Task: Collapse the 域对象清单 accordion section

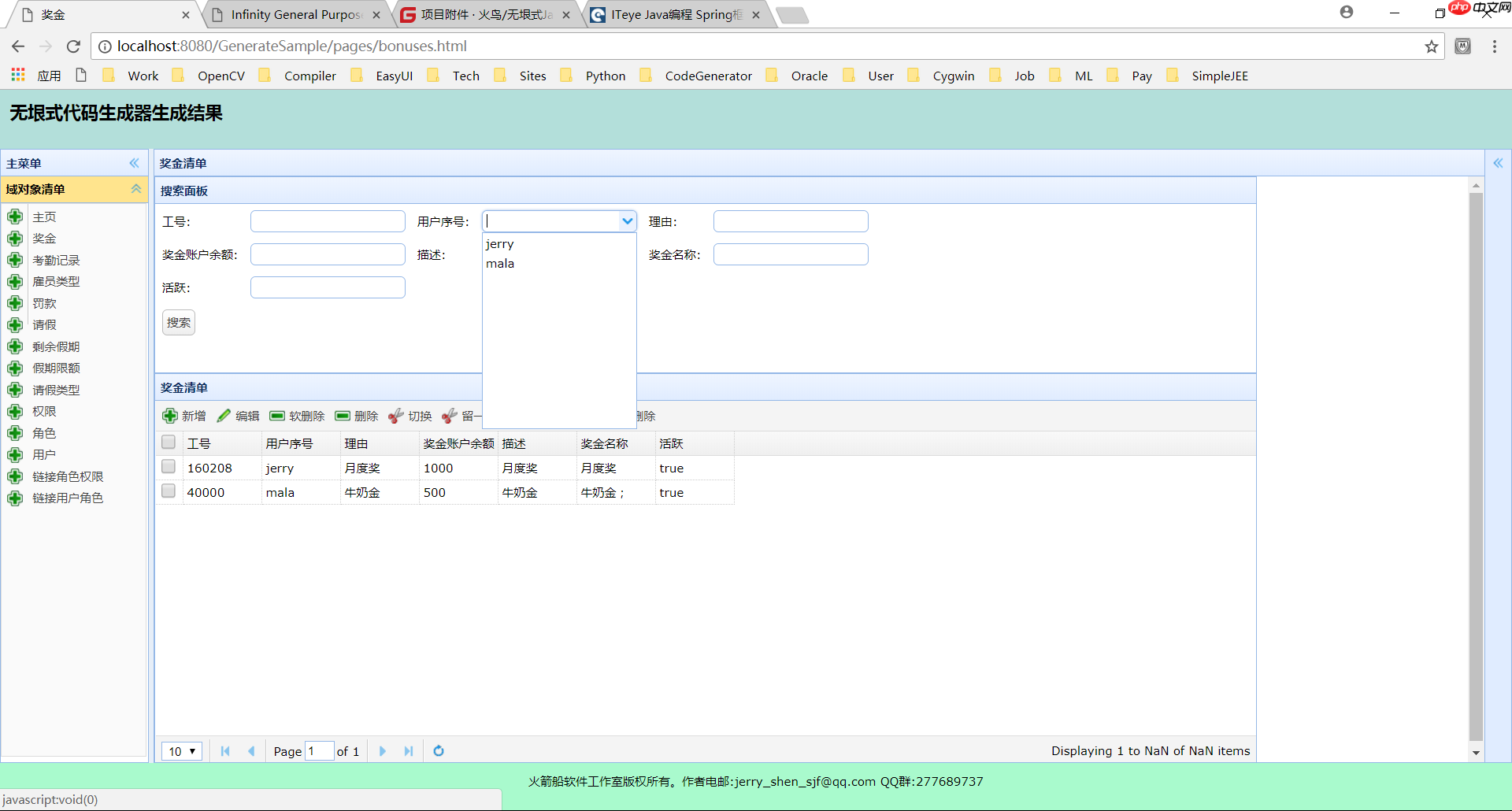Action: [135, 189]
